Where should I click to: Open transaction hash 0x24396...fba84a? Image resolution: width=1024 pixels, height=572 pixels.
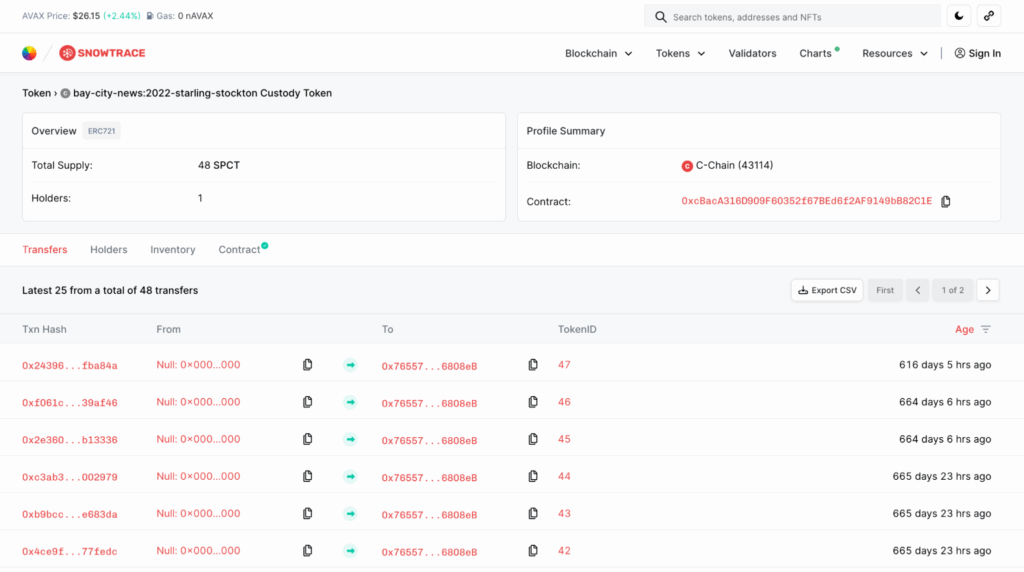70,366
